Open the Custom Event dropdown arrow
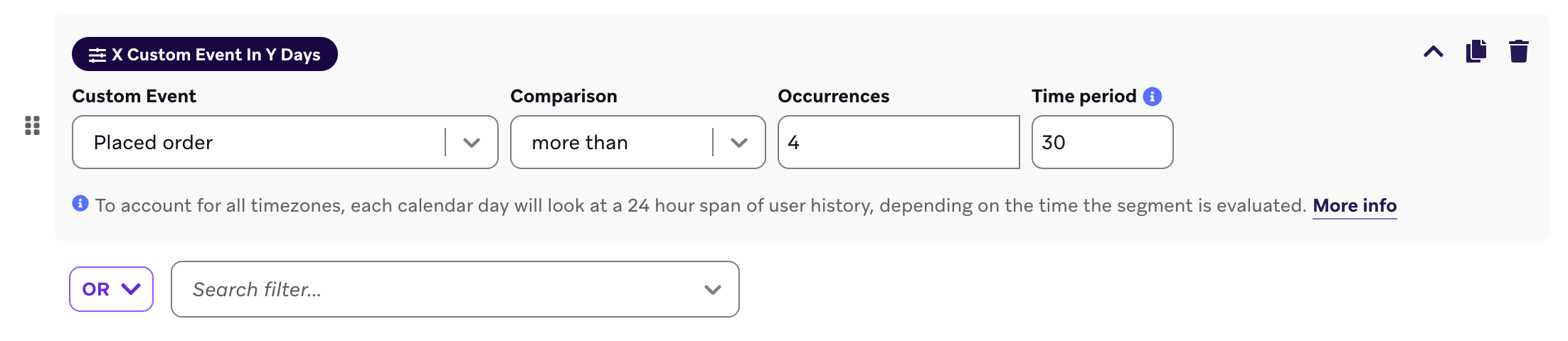The image size is (1568, 341). coord(471,143)
